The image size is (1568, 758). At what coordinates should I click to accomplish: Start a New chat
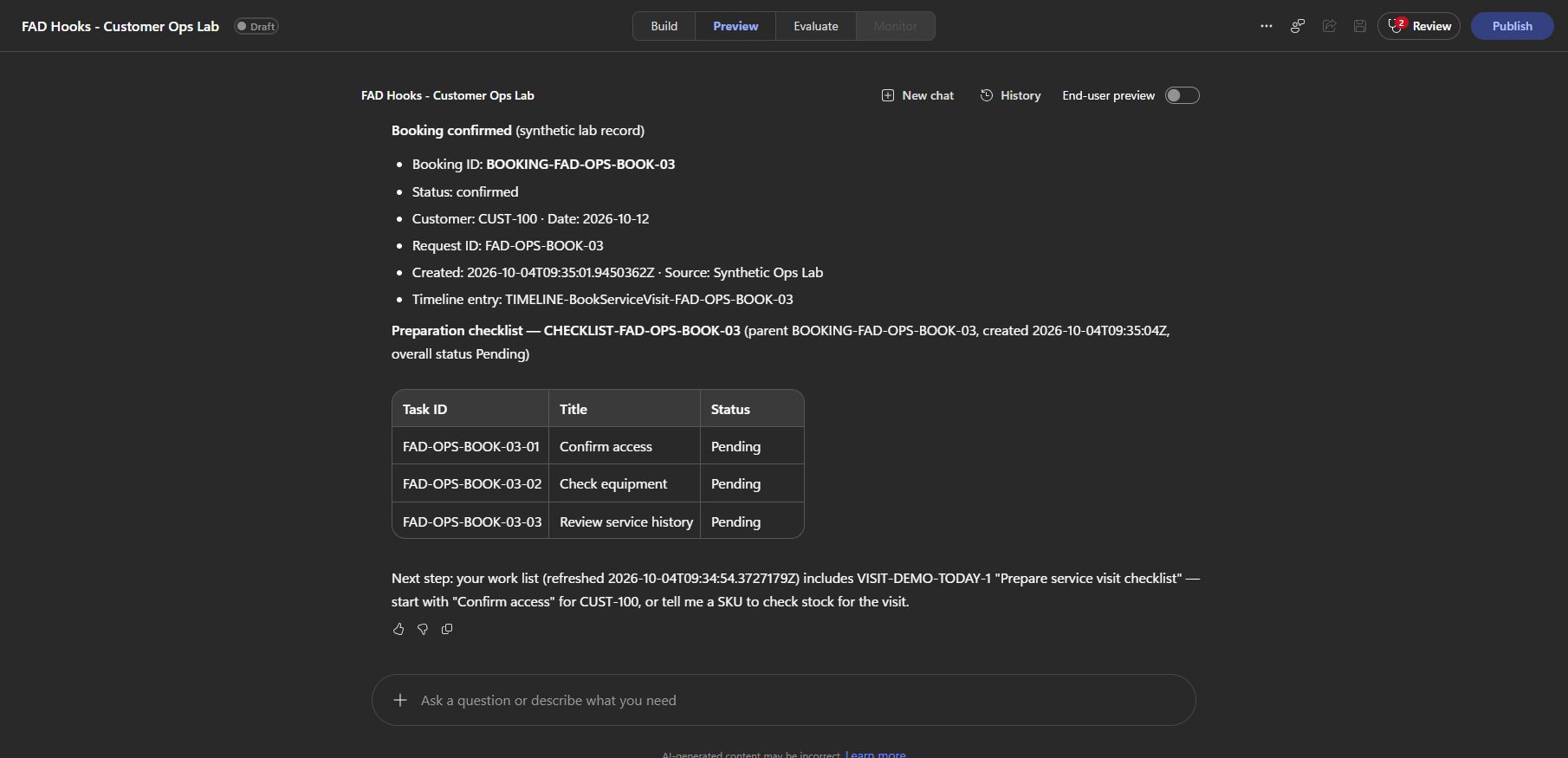click(x=917, y=95)
